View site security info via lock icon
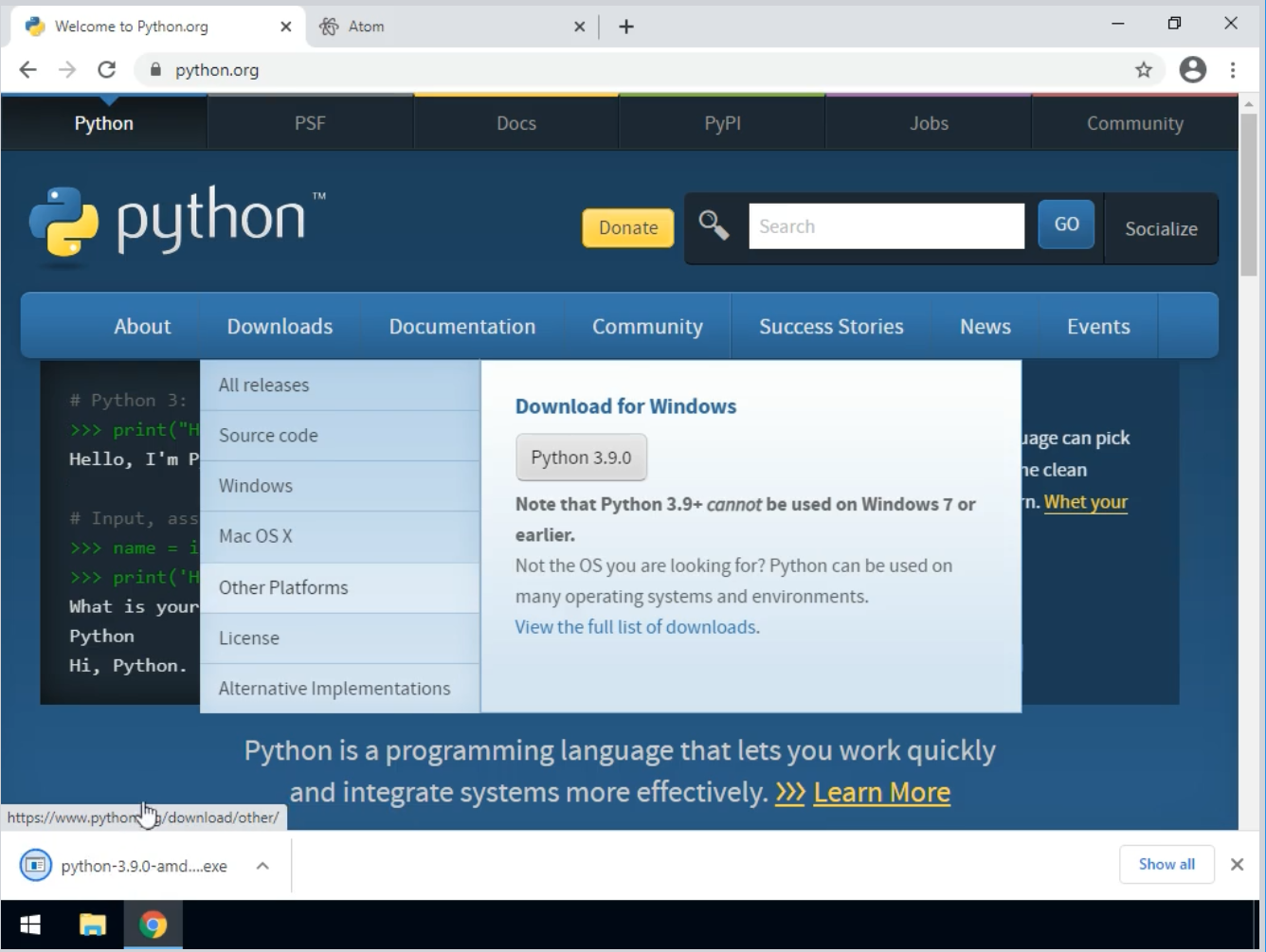This screenshot has height=952, width=1266. 154,69
